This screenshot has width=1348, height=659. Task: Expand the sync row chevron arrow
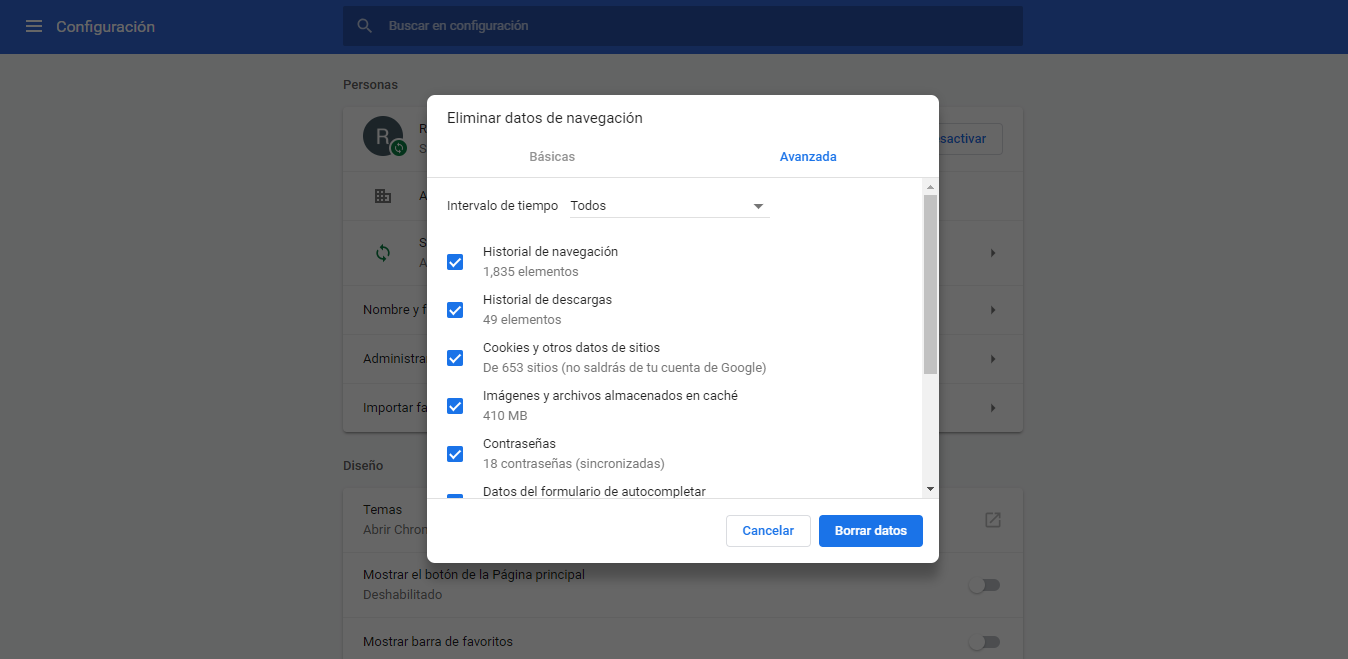point(993,253)
